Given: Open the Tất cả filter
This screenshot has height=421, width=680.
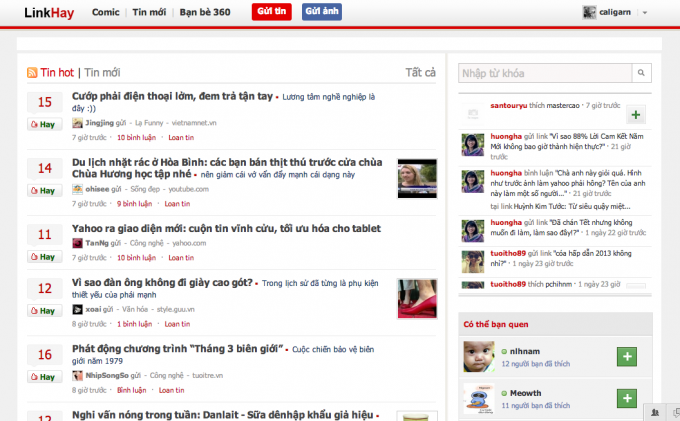Looking at the screenshot, I should pos(420,72).
